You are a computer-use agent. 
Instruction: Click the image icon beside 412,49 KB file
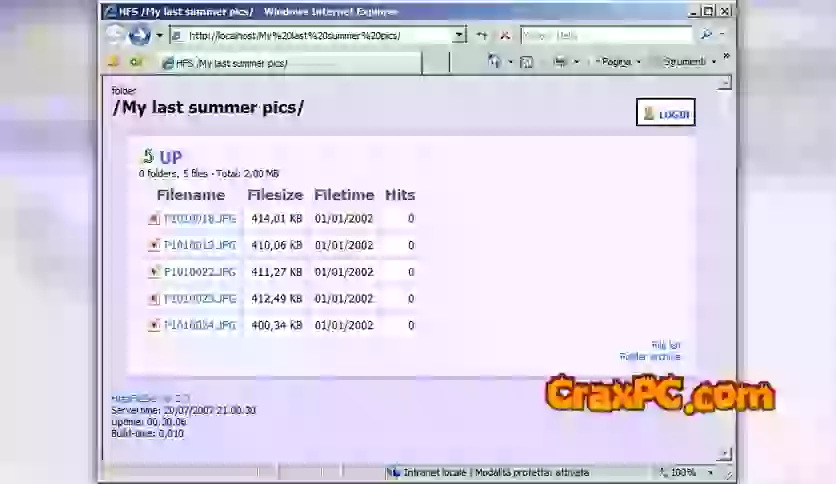pos(154,299)
